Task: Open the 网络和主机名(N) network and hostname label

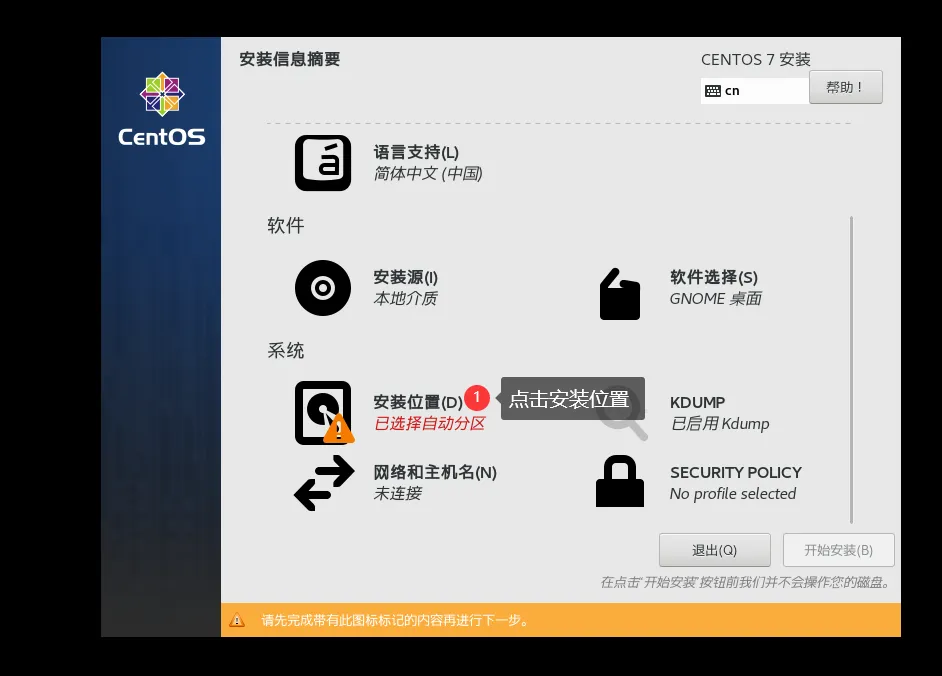Action: (x=435, y=472)
